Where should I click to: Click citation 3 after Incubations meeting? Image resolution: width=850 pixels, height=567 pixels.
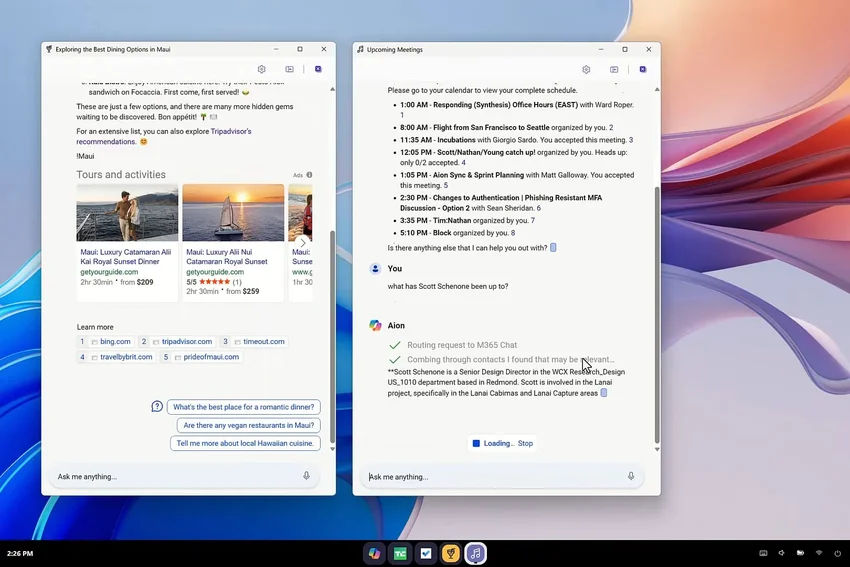coord(630,140)
